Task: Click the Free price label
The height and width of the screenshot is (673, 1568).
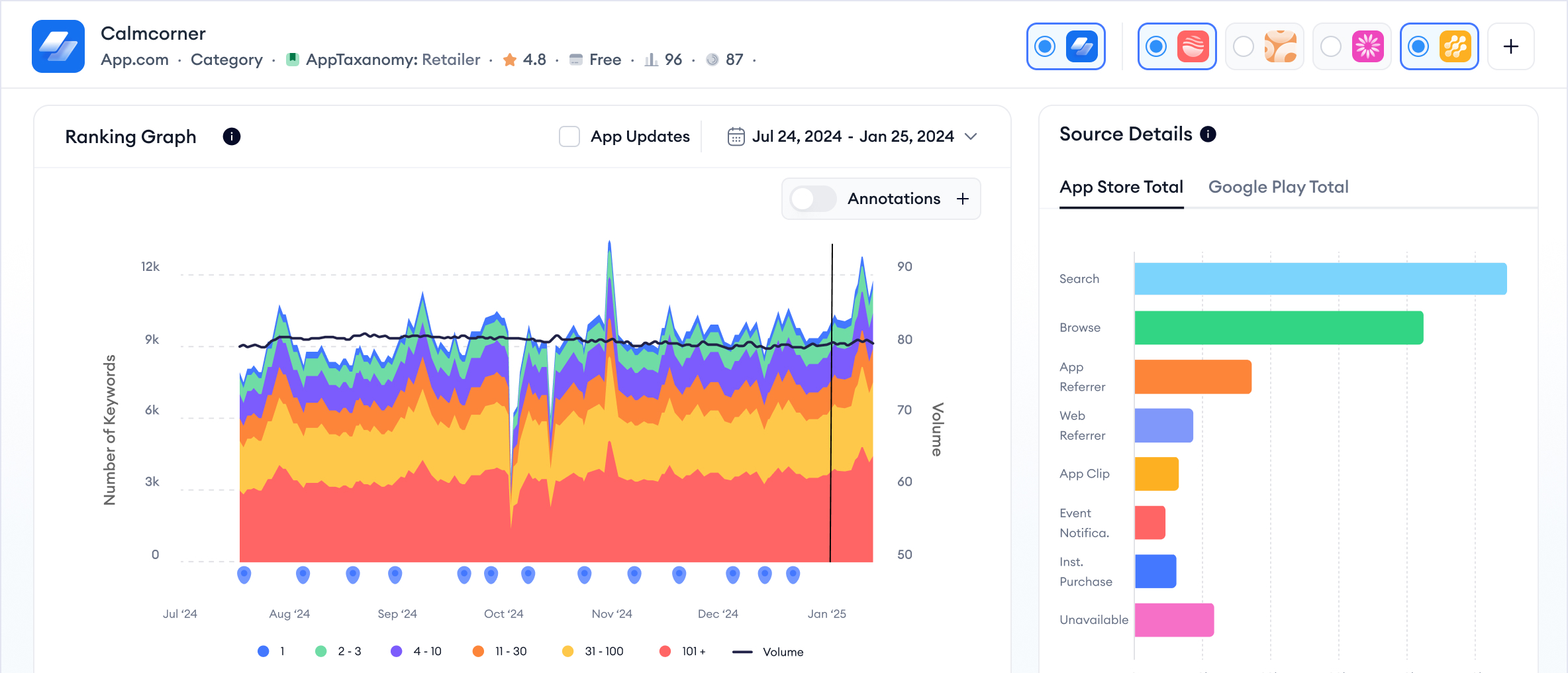Action: [605, 60]
